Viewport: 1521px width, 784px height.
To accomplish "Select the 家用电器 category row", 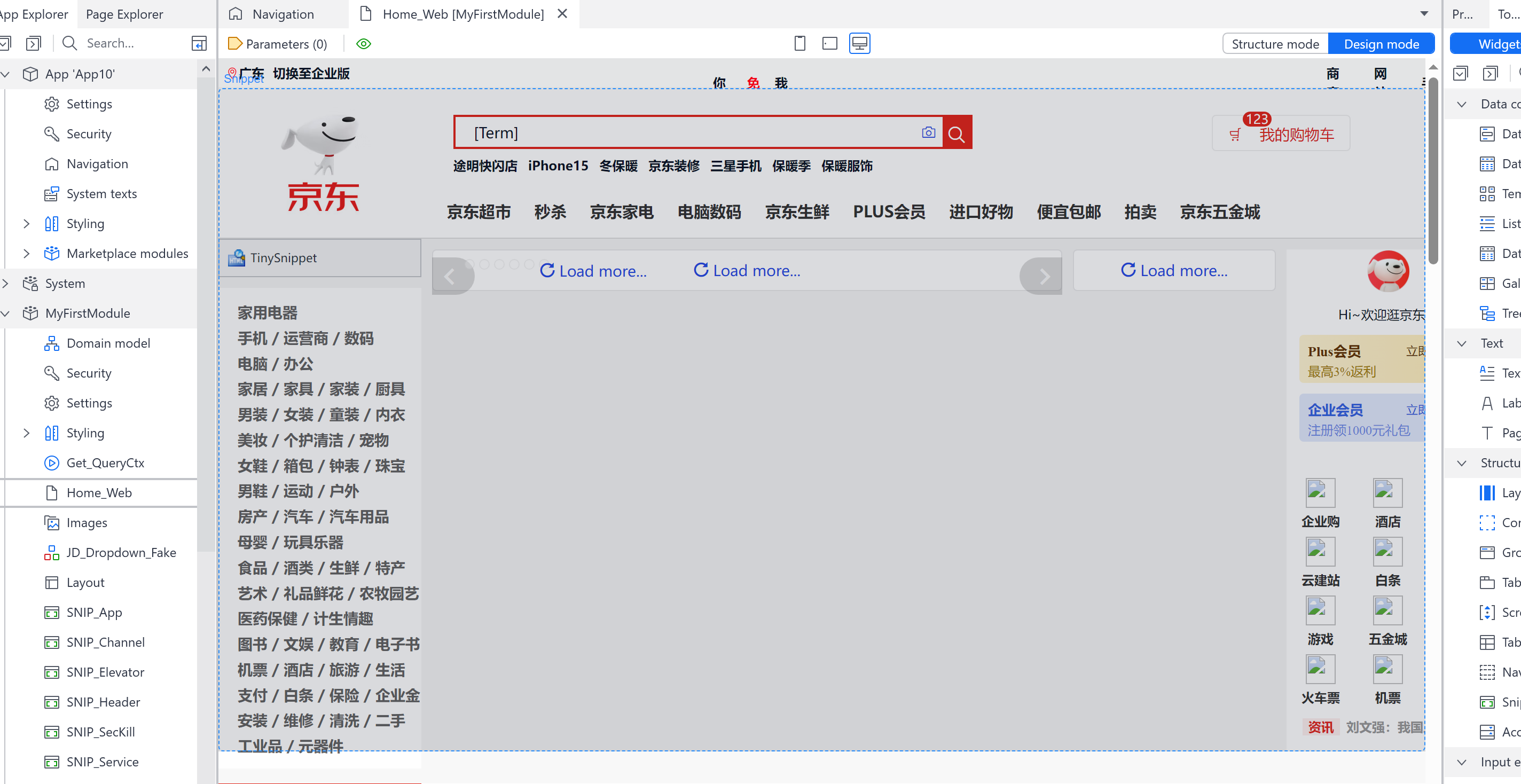I will (x=268, y=313).
